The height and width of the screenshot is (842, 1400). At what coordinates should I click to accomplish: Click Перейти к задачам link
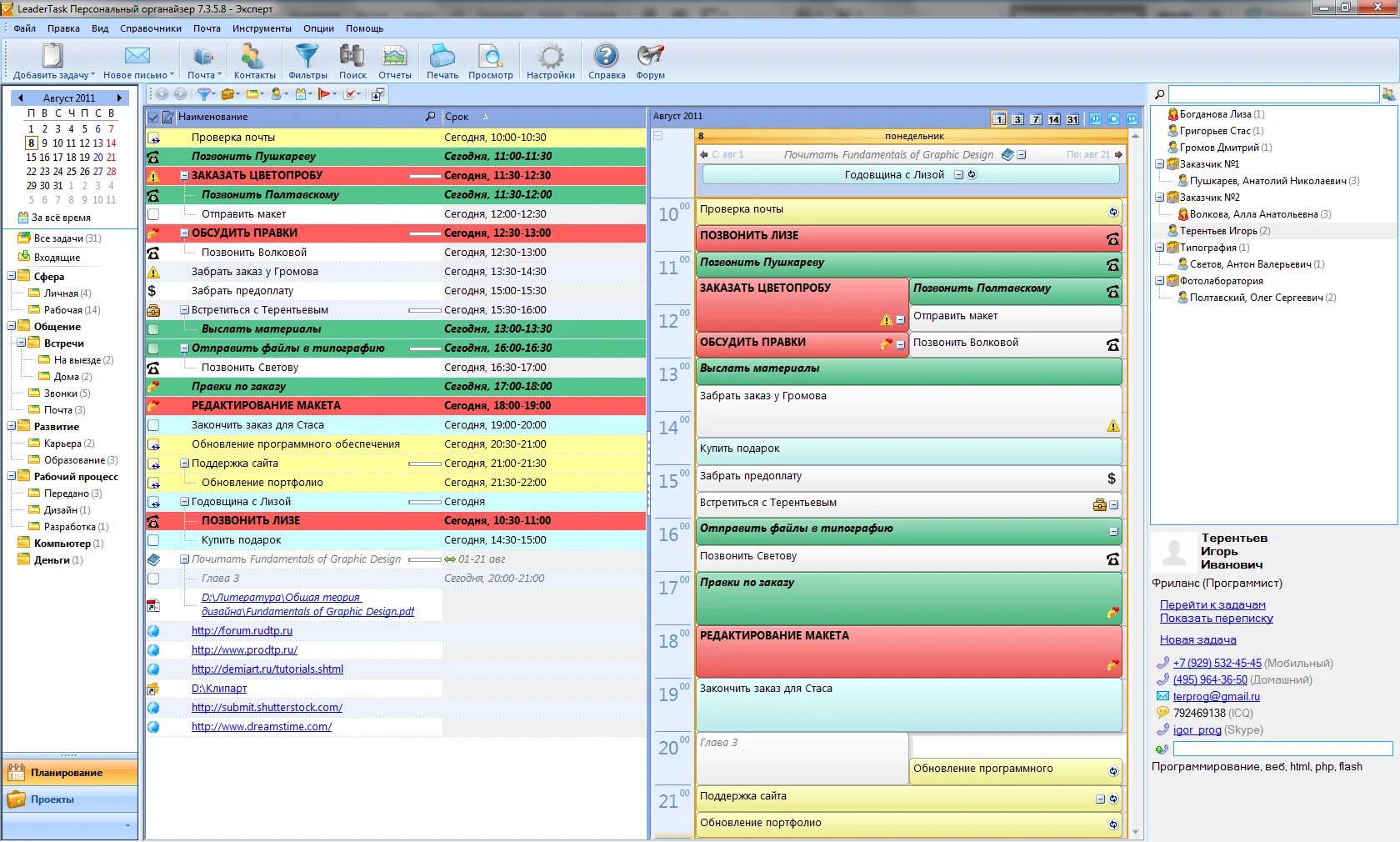click(1212, 604)
